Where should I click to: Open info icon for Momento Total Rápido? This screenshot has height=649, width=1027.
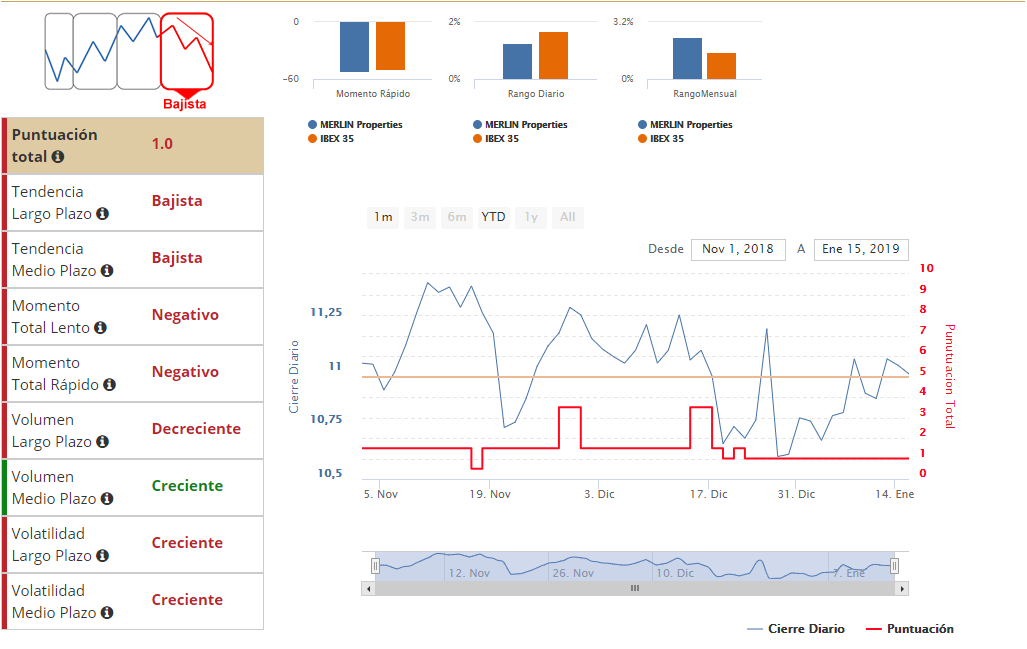[109, 384]
